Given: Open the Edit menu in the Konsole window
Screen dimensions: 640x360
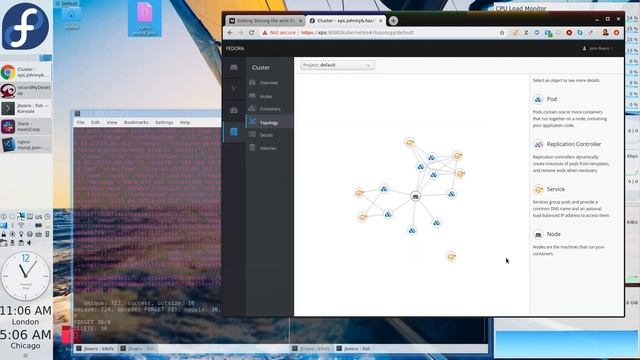Looking at the screenshot, I should pyautogui.click(x=95, y=122).
